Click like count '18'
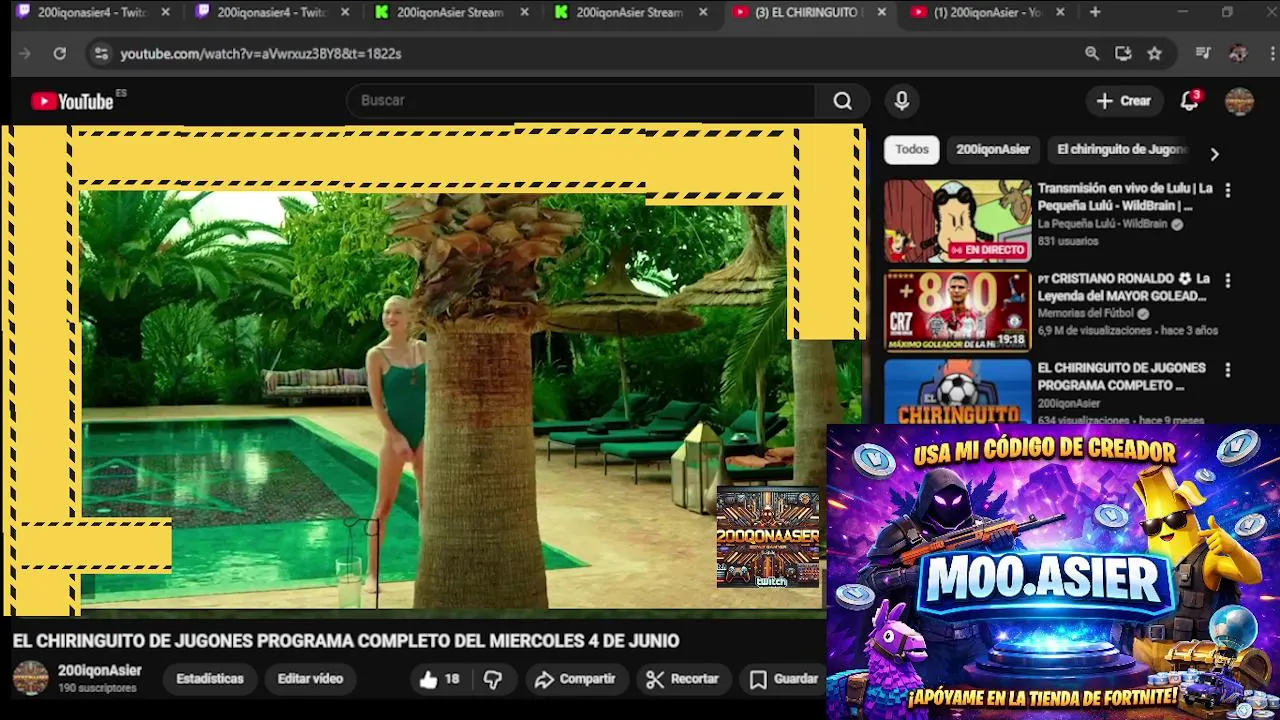Screen dimensions: 1280x720 tap(452, 680)
